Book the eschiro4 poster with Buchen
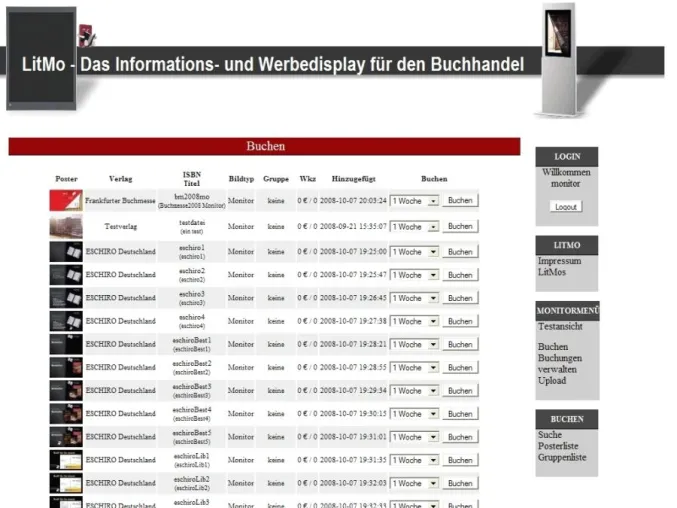This screenshot has width=677, height=508. (460, 322)
